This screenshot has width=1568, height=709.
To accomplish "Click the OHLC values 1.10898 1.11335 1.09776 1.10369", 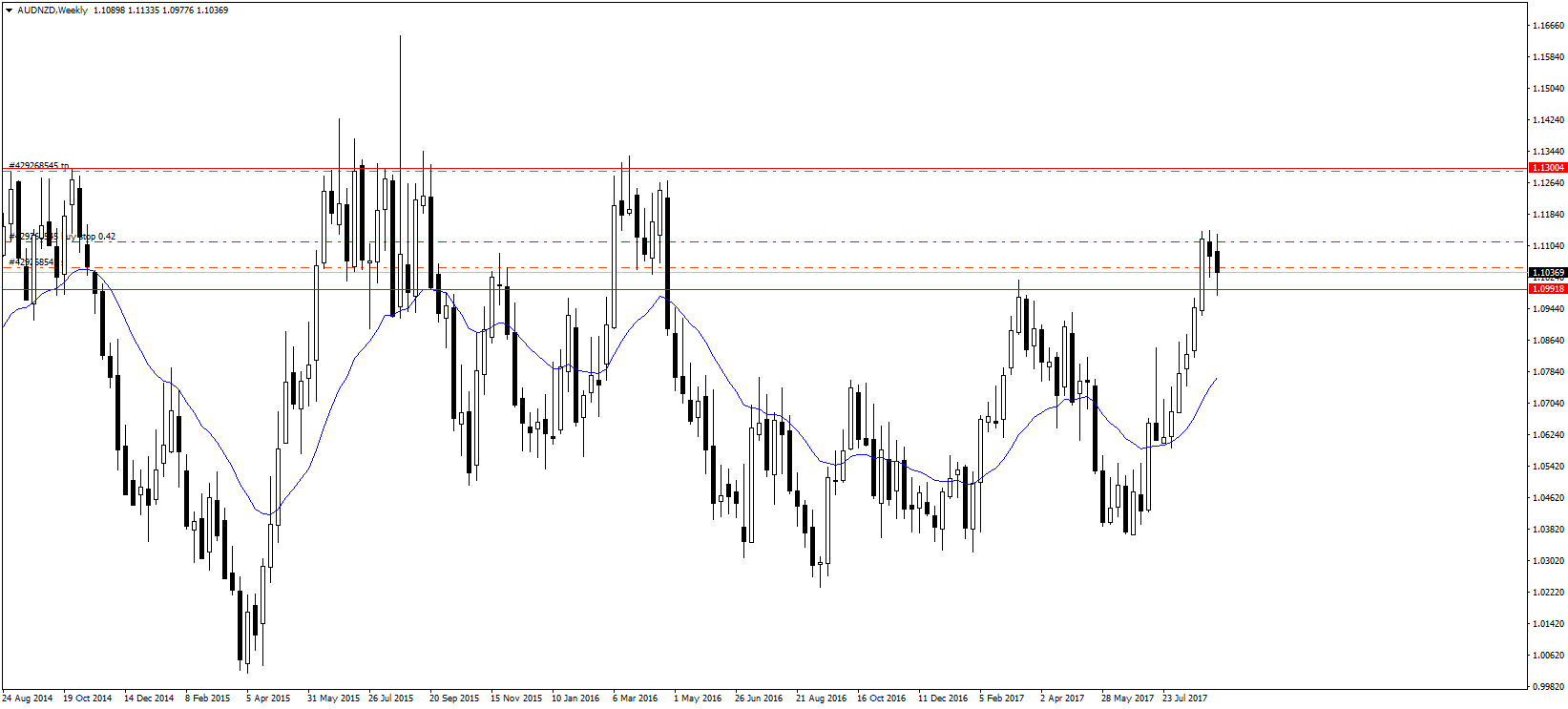I will point(161,10).
